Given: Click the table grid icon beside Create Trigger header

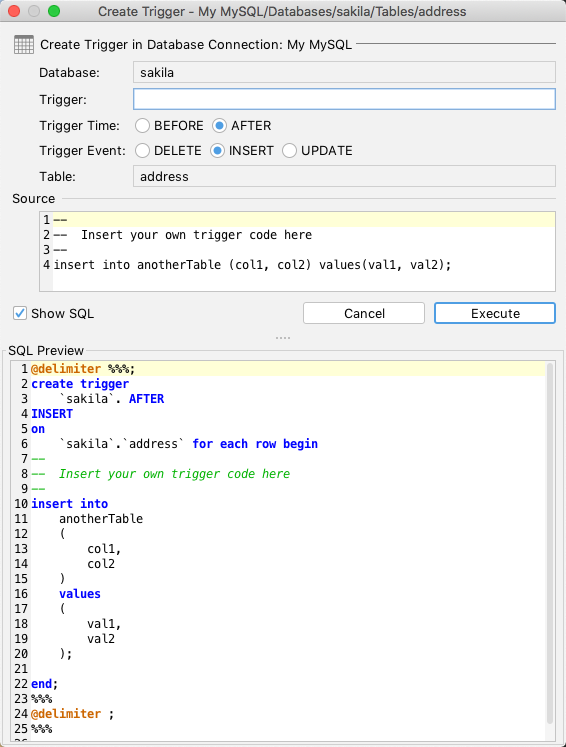Looking at the screenshot, I should click(x=24, y=45).
